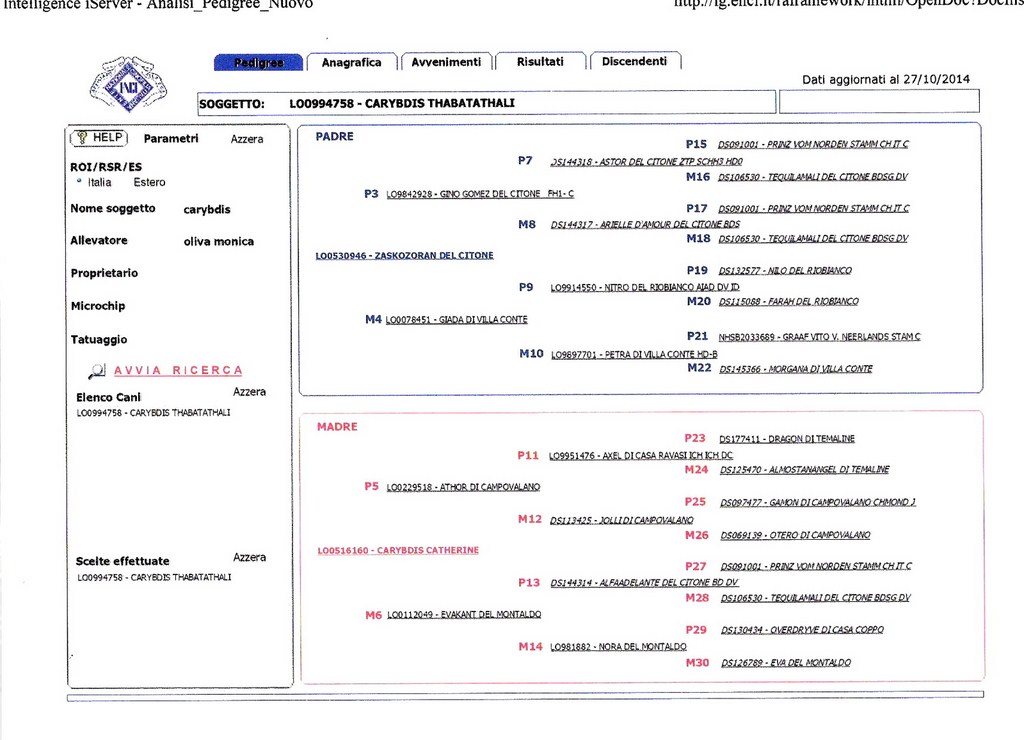
Task: Open M14 Nora del Montaldo link
Action: tap(618, 647)
